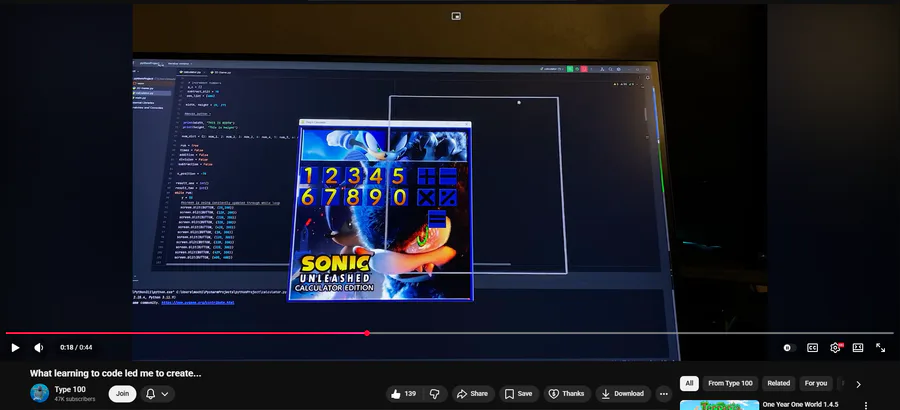Toggle full screen mode
Screen dimensions: 900x410
[x=880, y=347]
